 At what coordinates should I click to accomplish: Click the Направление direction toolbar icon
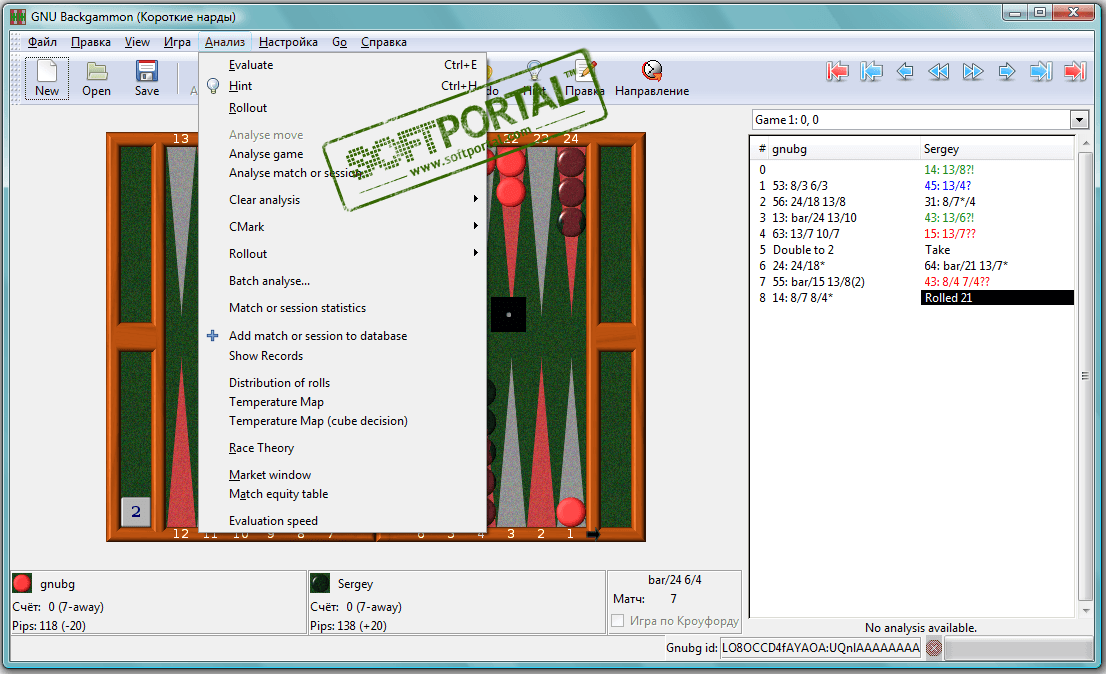point(652,78)
